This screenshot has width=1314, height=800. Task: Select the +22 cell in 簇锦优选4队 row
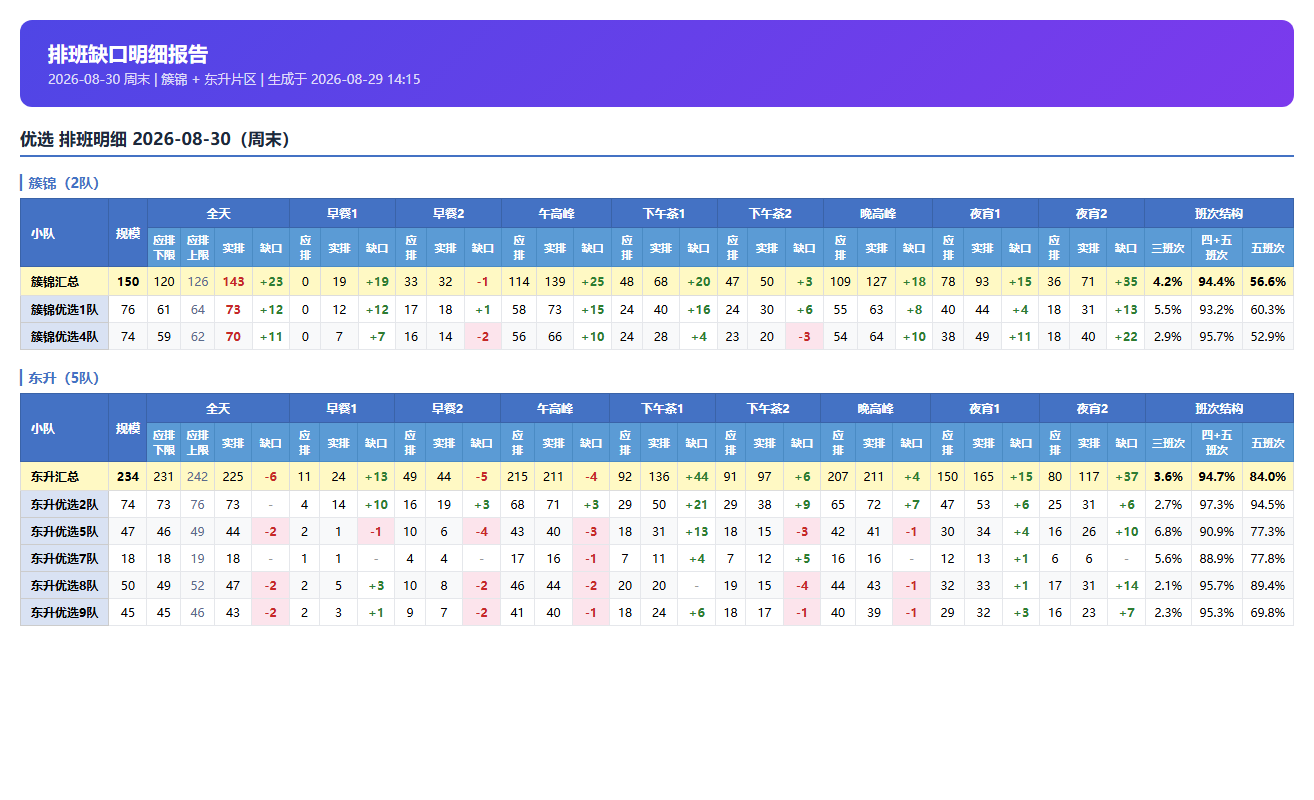[1126, 337]
